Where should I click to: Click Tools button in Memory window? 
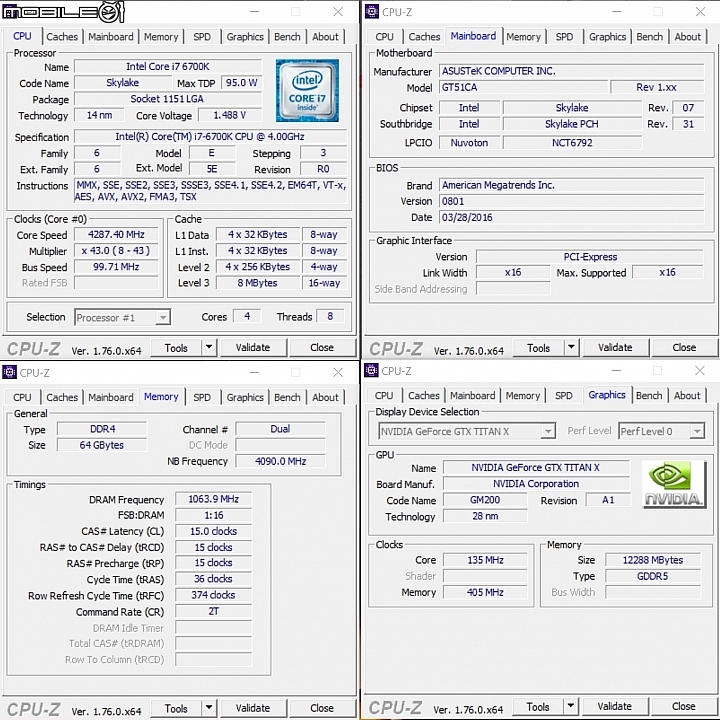click(x=176, y=708)
